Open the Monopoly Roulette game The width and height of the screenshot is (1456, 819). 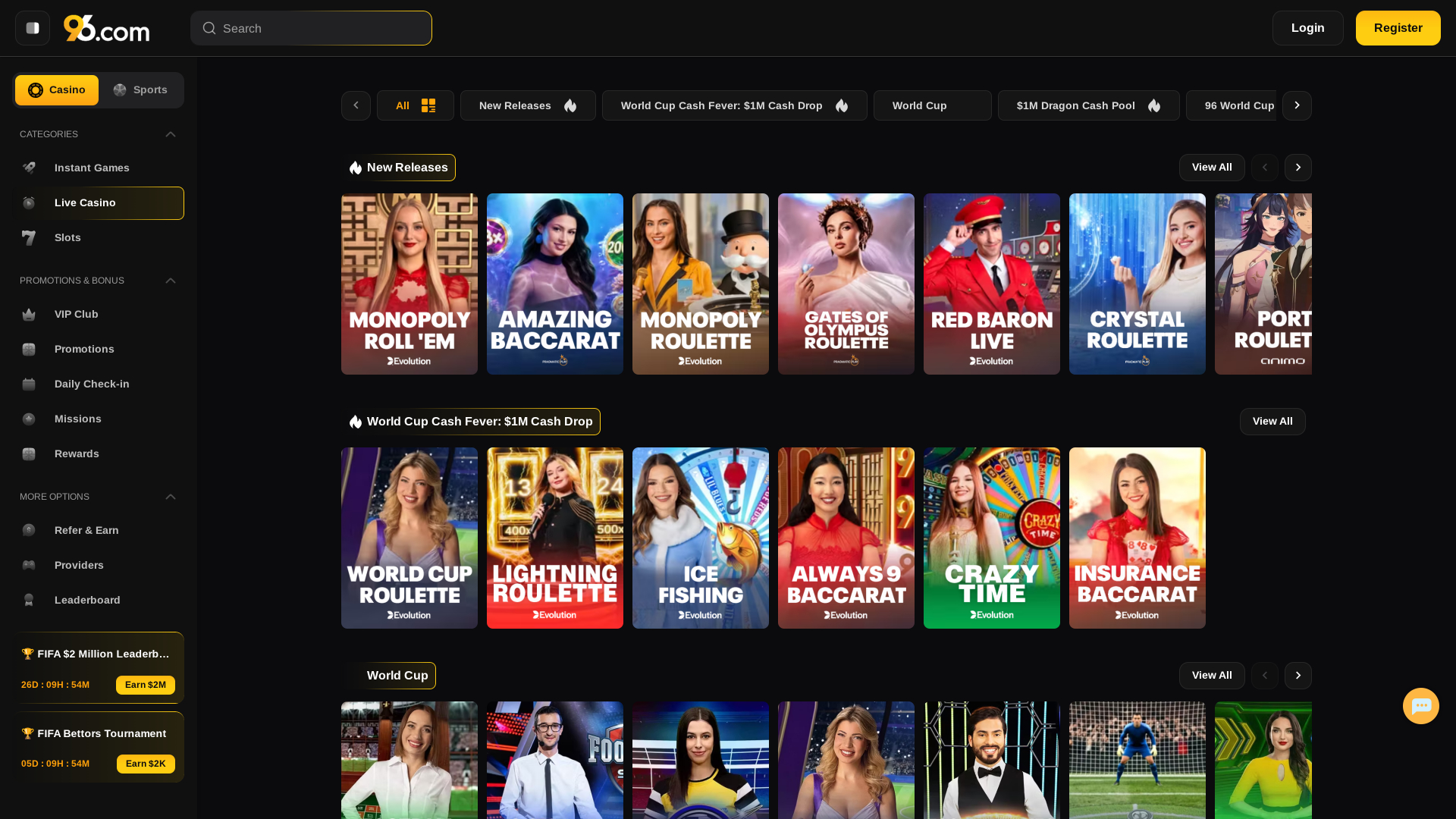701,284
